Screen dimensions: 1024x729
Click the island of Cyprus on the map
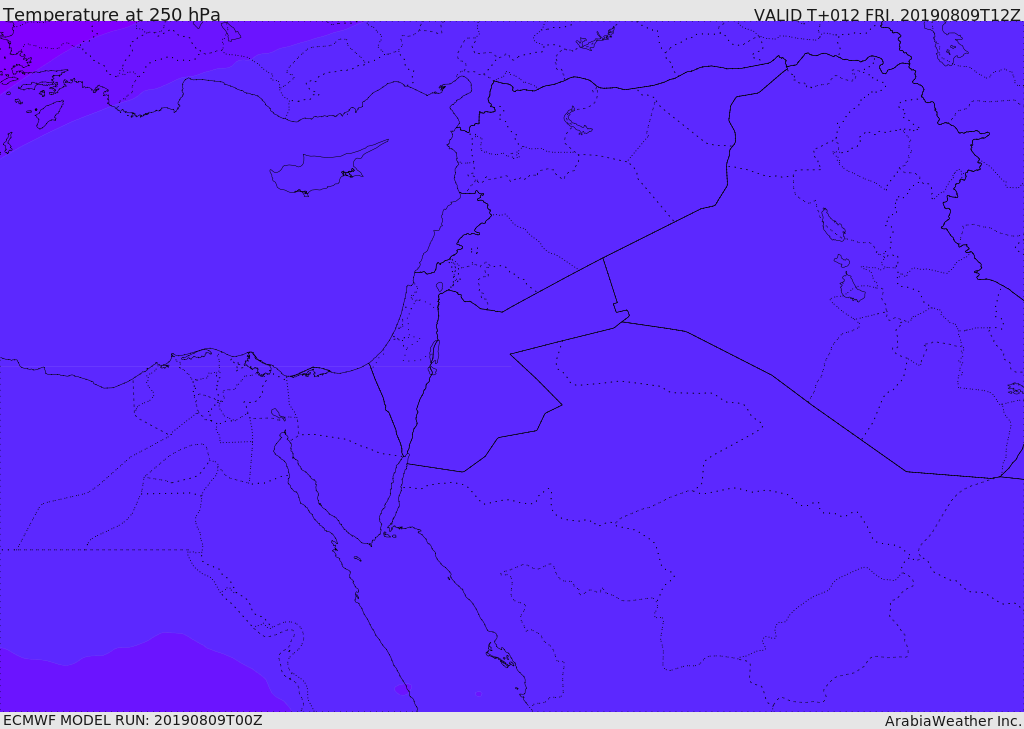tap(327, 170)
